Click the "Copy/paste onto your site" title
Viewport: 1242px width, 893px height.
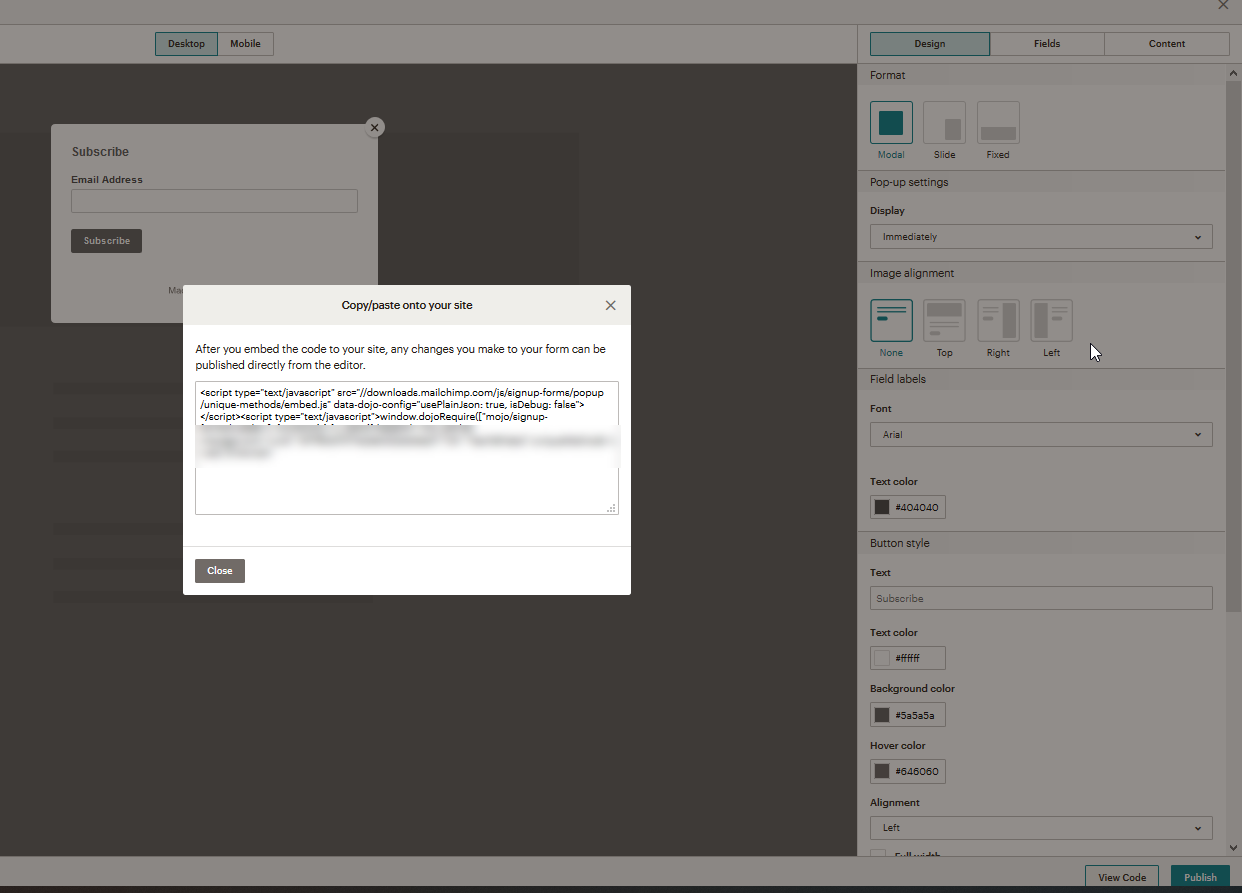[407, 305]
